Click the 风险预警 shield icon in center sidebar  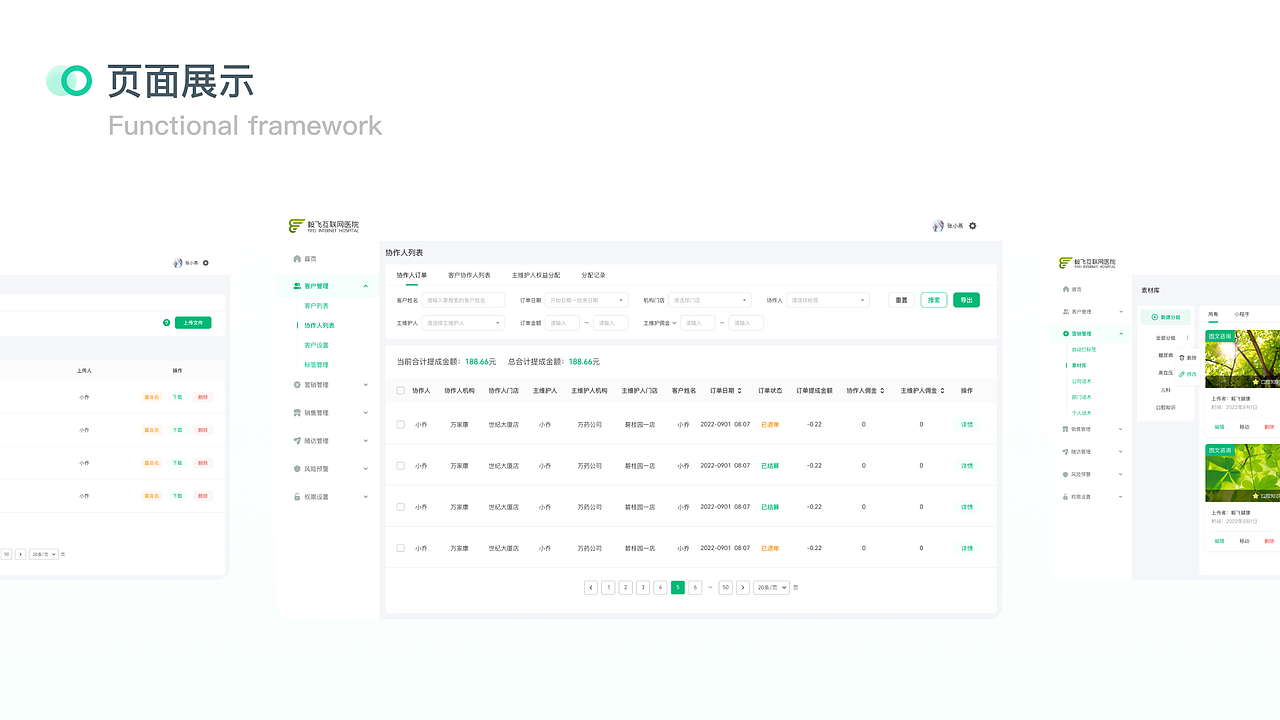click(297, 469)
